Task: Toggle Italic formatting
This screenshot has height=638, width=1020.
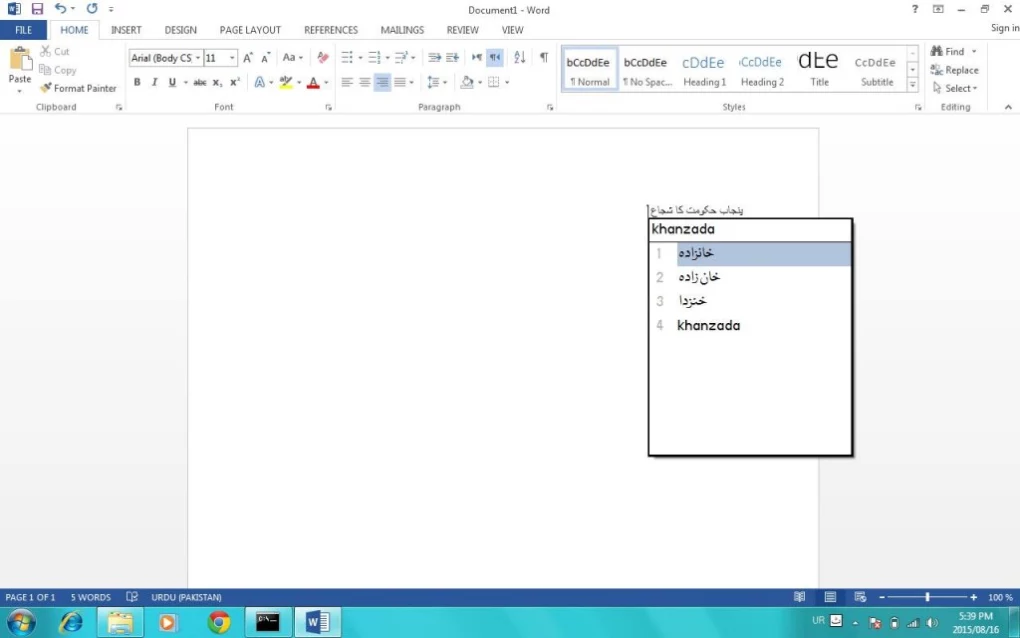Action: click(154, 83)
